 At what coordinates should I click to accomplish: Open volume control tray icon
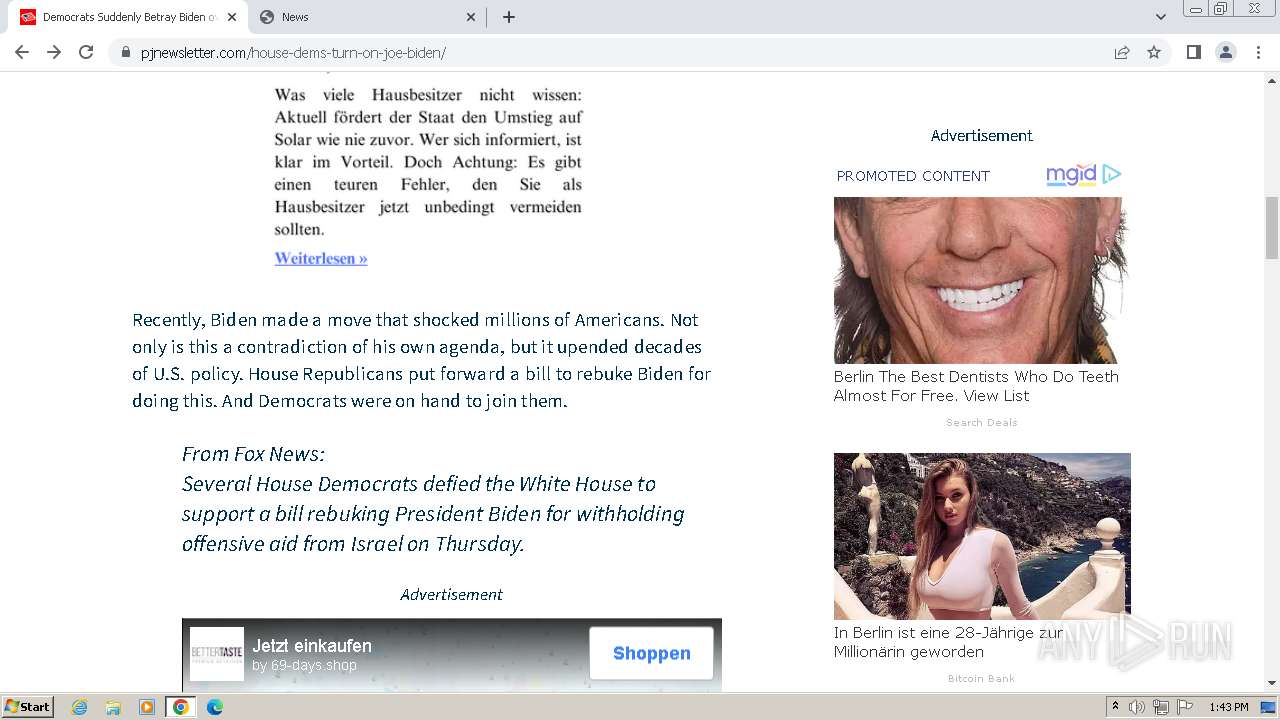click(x=1137, y=707)
